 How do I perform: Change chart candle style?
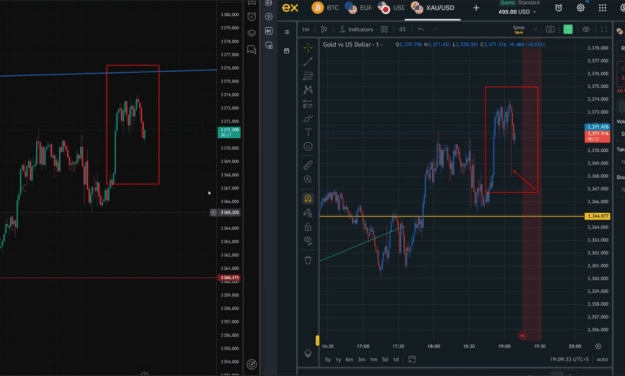pos(324,30)
